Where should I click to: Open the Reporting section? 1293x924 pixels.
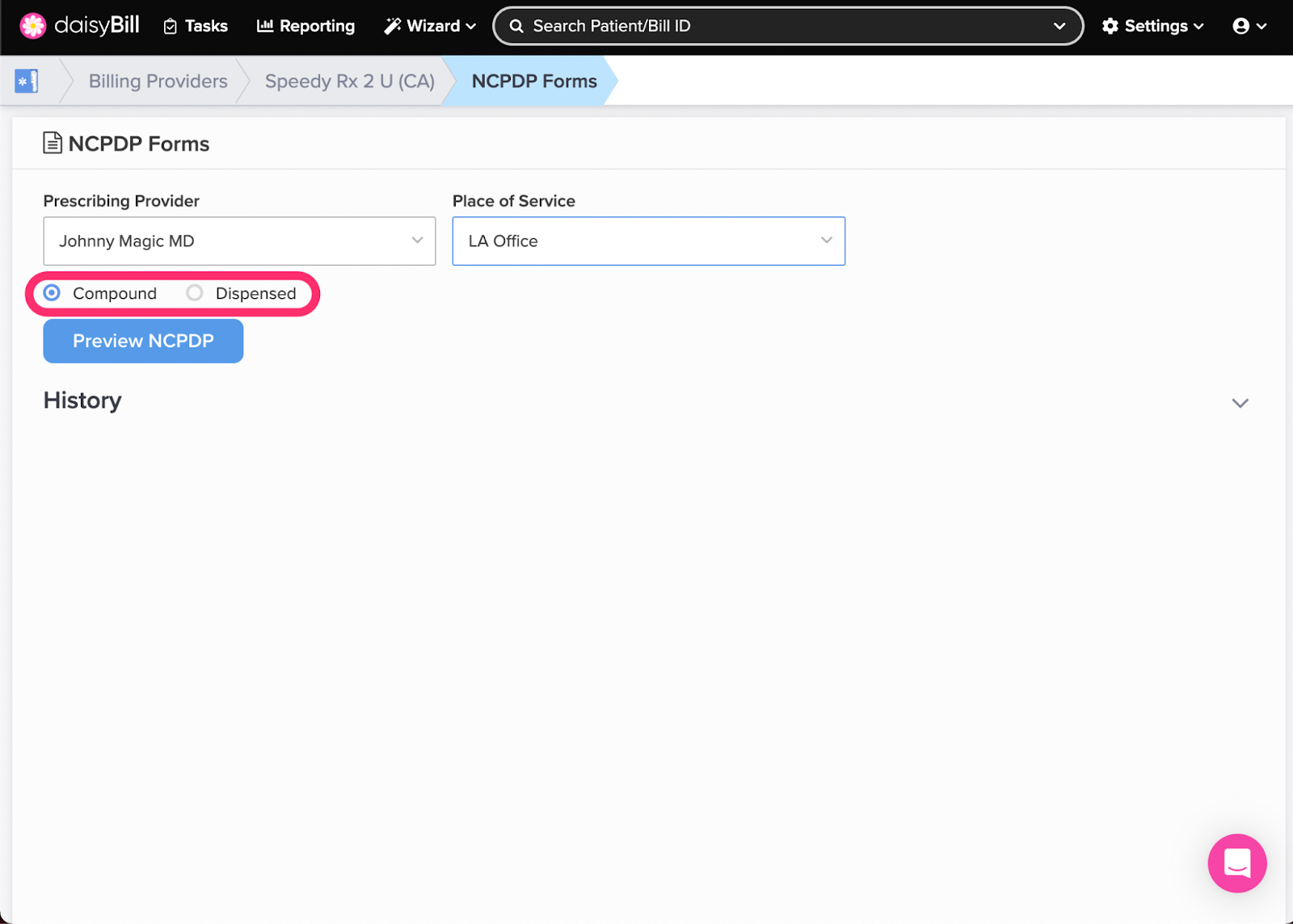[x=305, y=26]
